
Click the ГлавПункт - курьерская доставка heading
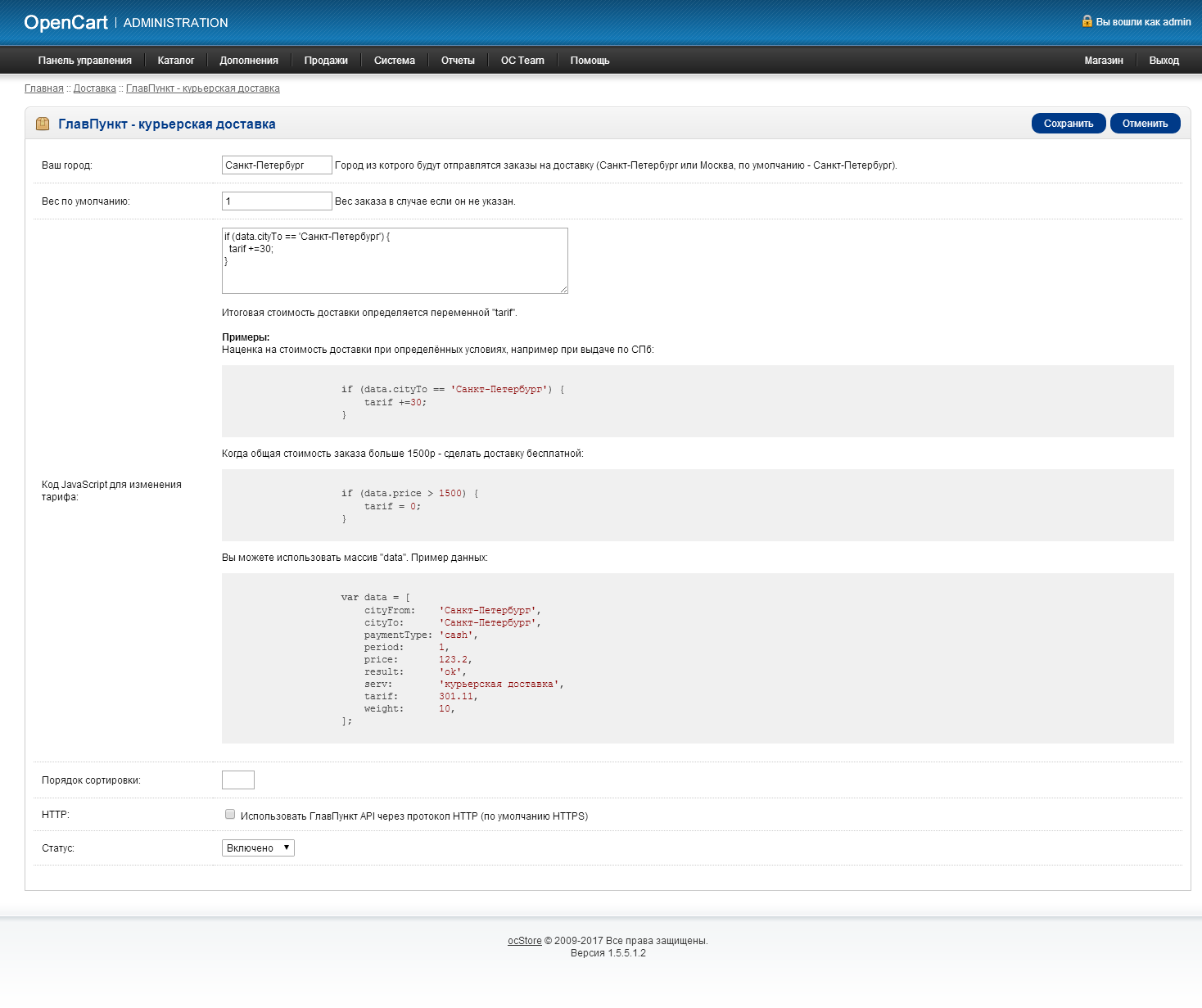(x=167, y=124)
